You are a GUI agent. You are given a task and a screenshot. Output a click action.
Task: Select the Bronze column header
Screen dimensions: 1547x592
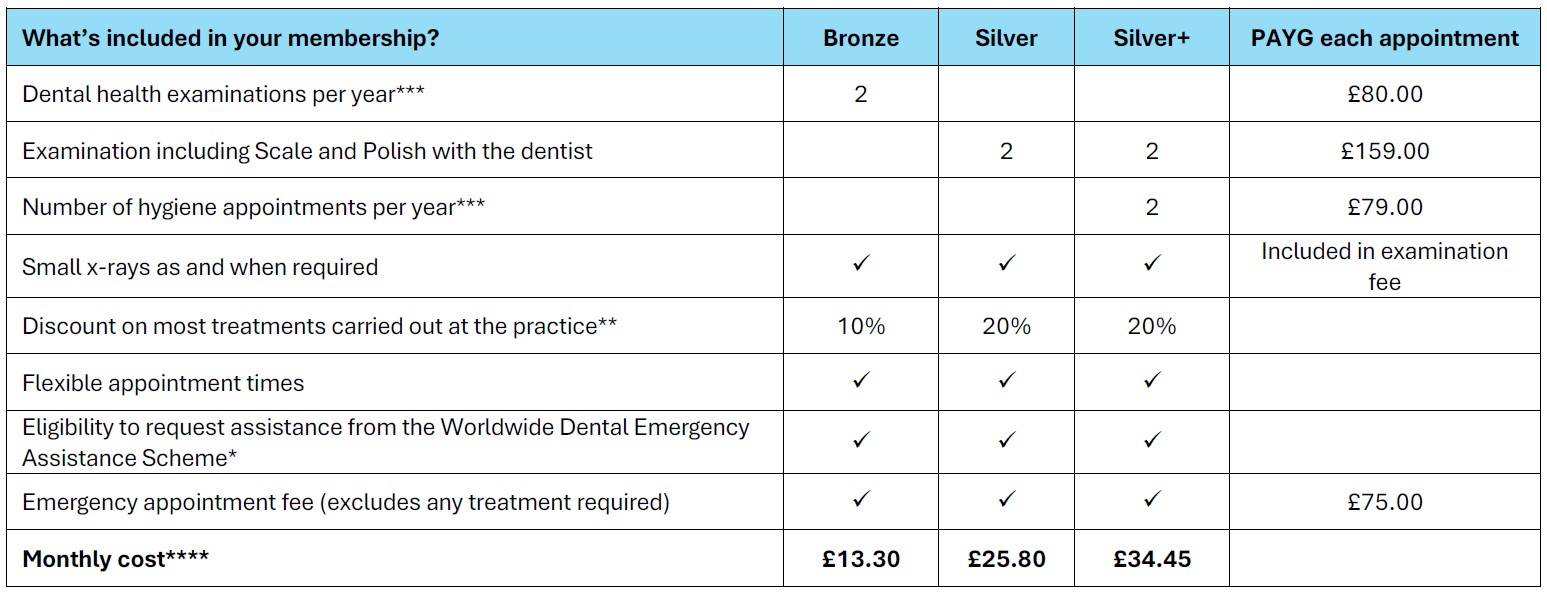[x=861, y=39]
